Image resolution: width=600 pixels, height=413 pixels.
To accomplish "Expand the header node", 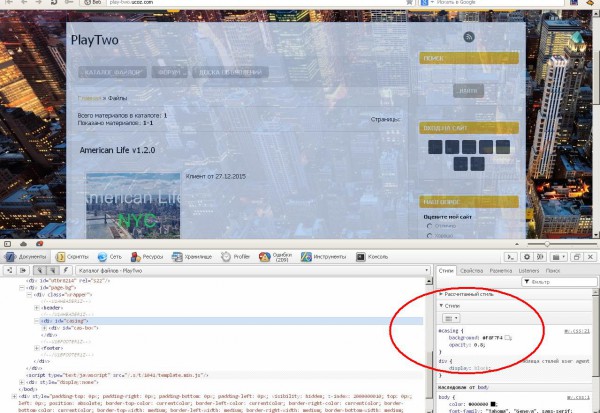I will [x=37, y=308].
